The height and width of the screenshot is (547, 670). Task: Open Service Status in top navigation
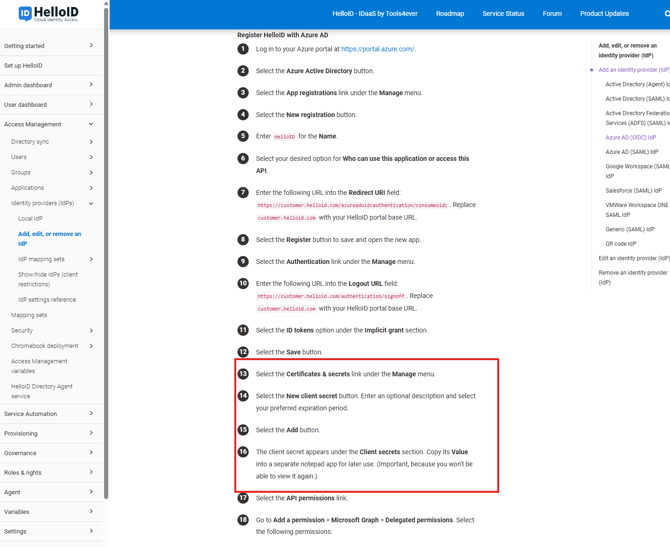(503, 14)
